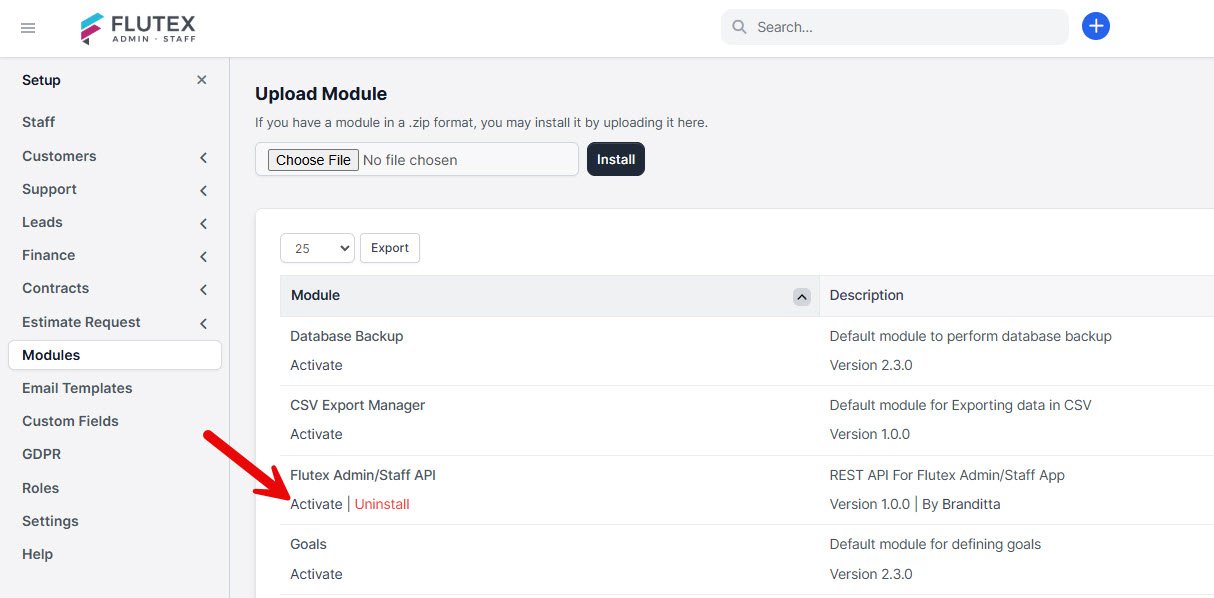Open GDPR in the sidebar
The image size is (1214, 598).
(x=41, y=454)
